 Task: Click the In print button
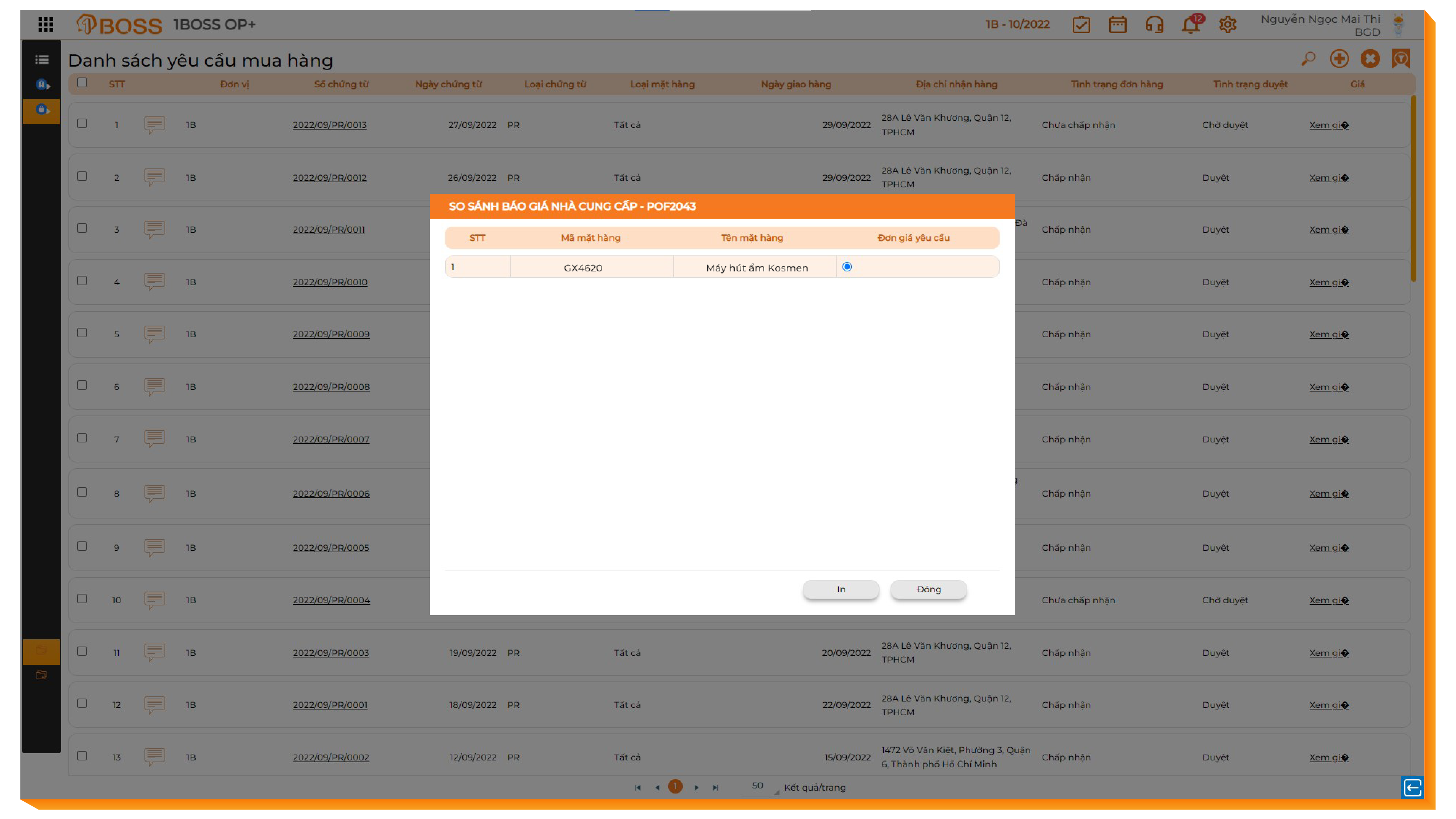[841, 589]
